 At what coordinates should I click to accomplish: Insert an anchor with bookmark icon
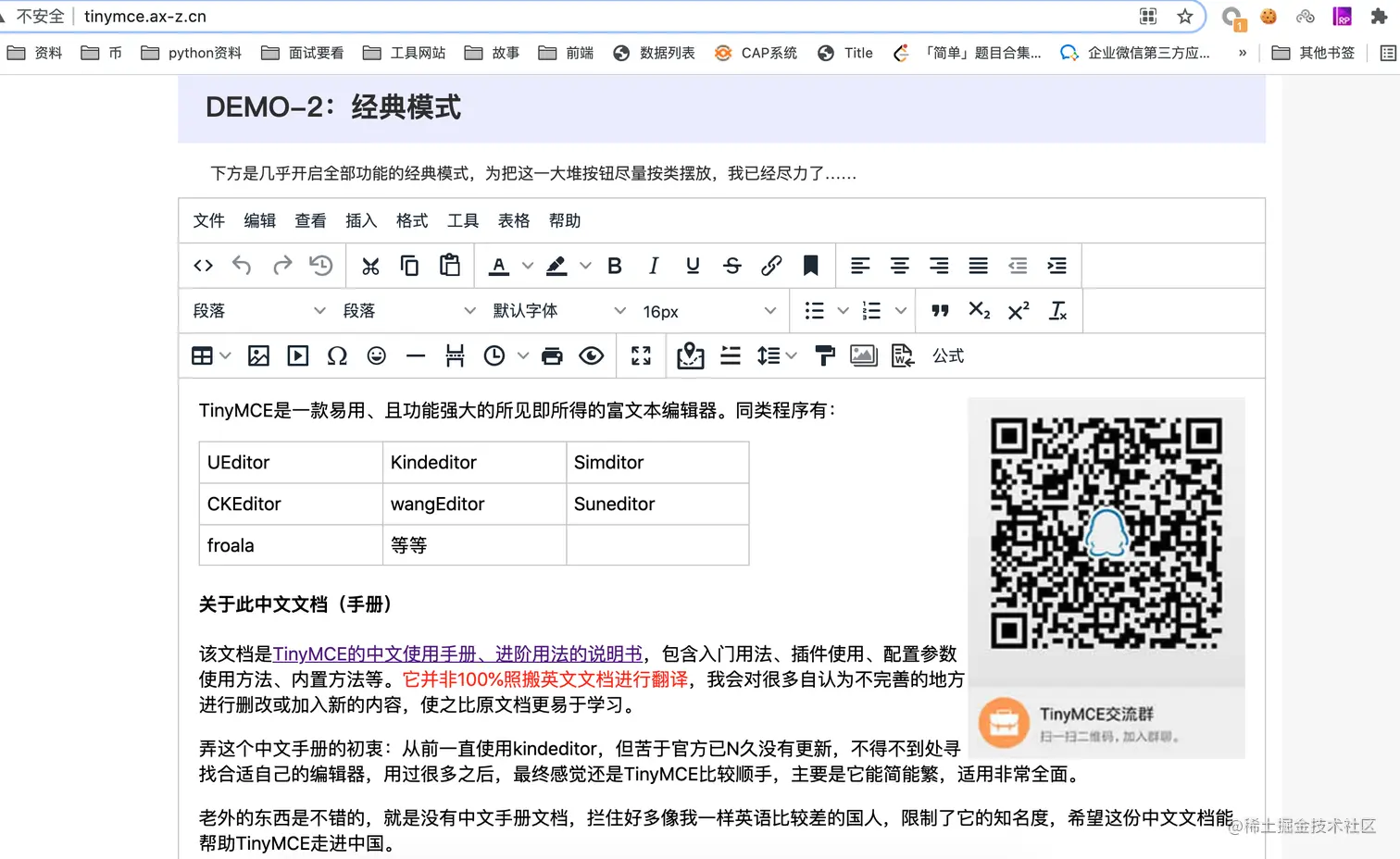811,267
